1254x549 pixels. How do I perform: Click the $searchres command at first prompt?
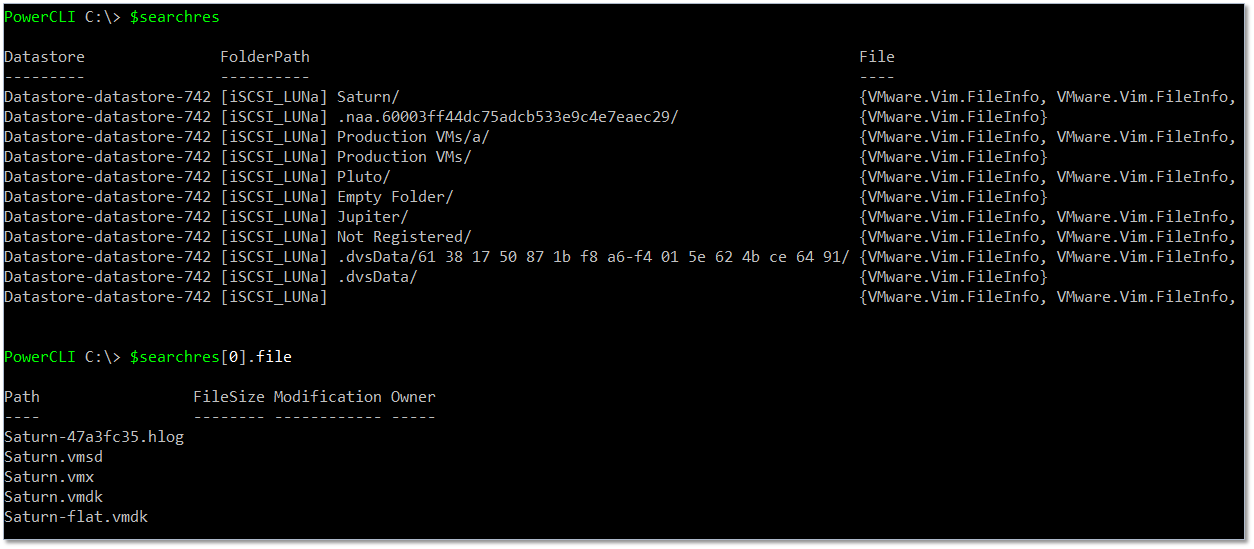point(175,17)
